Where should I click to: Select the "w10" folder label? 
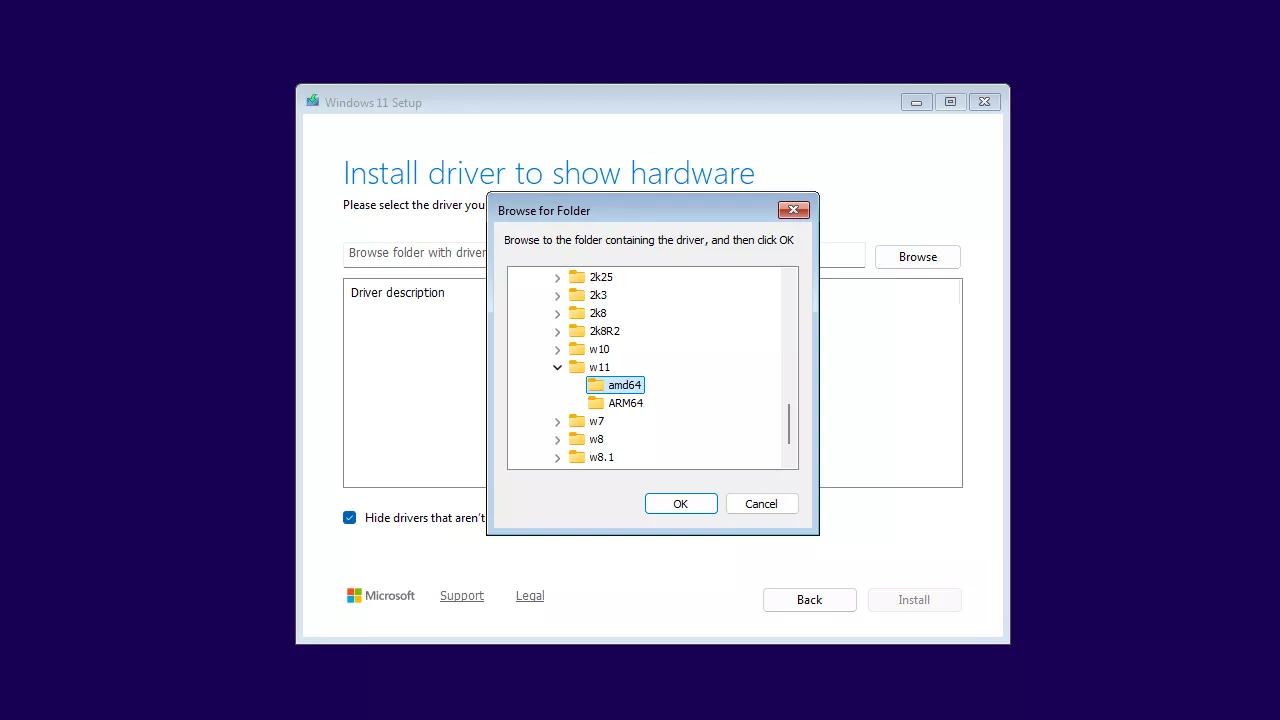pyautogui.click(x=599, y=349)
